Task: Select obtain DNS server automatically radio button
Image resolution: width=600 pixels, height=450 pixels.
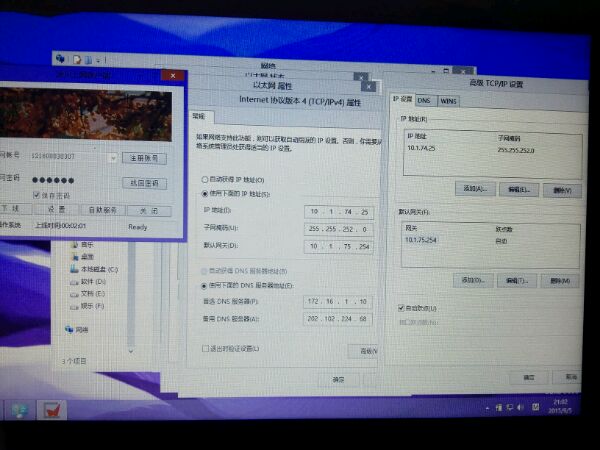Action: coord(204,271)
